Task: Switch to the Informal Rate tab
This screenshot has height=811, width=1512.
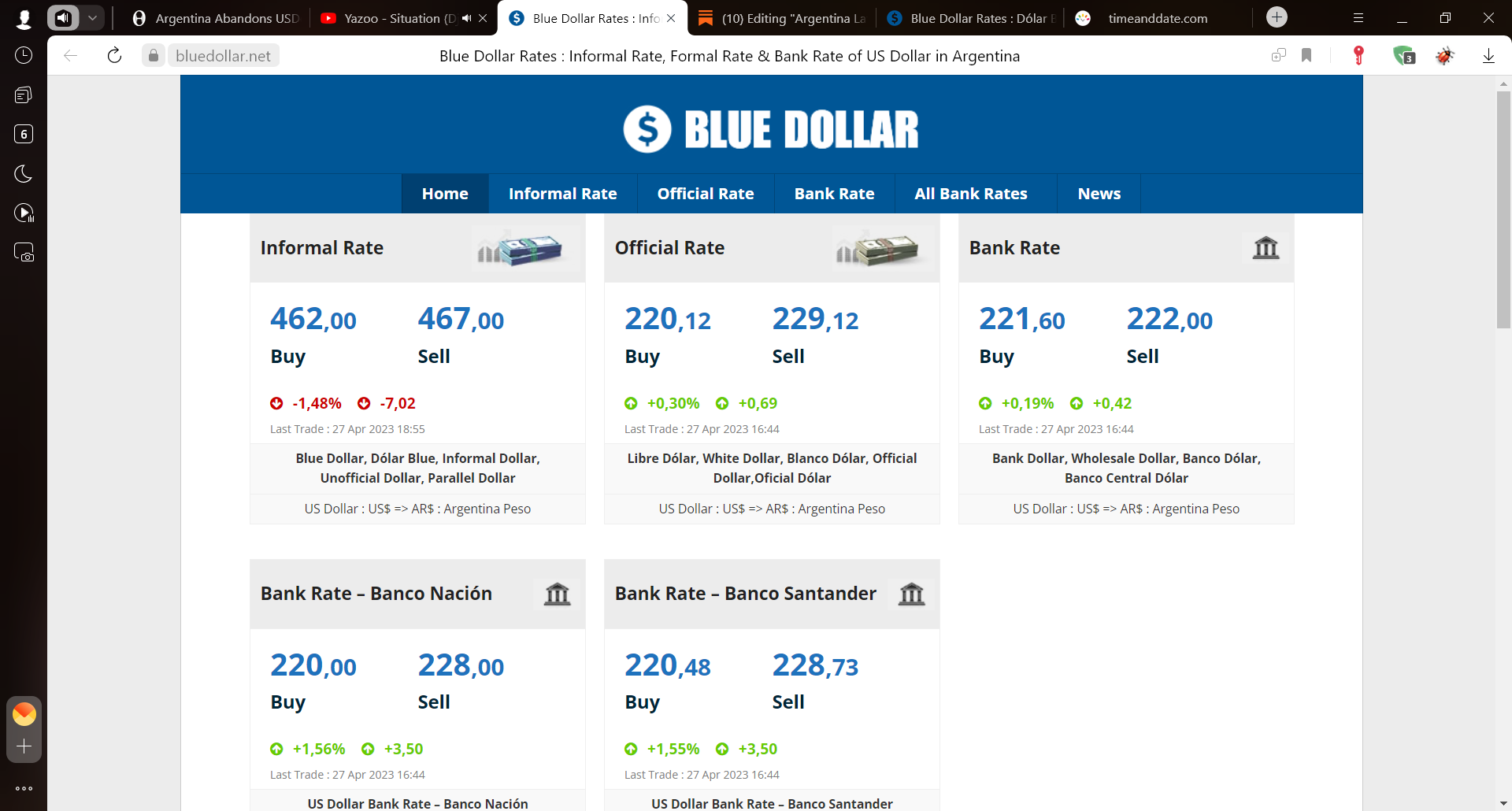Action: pyautogui.click(x=563, y=193)
